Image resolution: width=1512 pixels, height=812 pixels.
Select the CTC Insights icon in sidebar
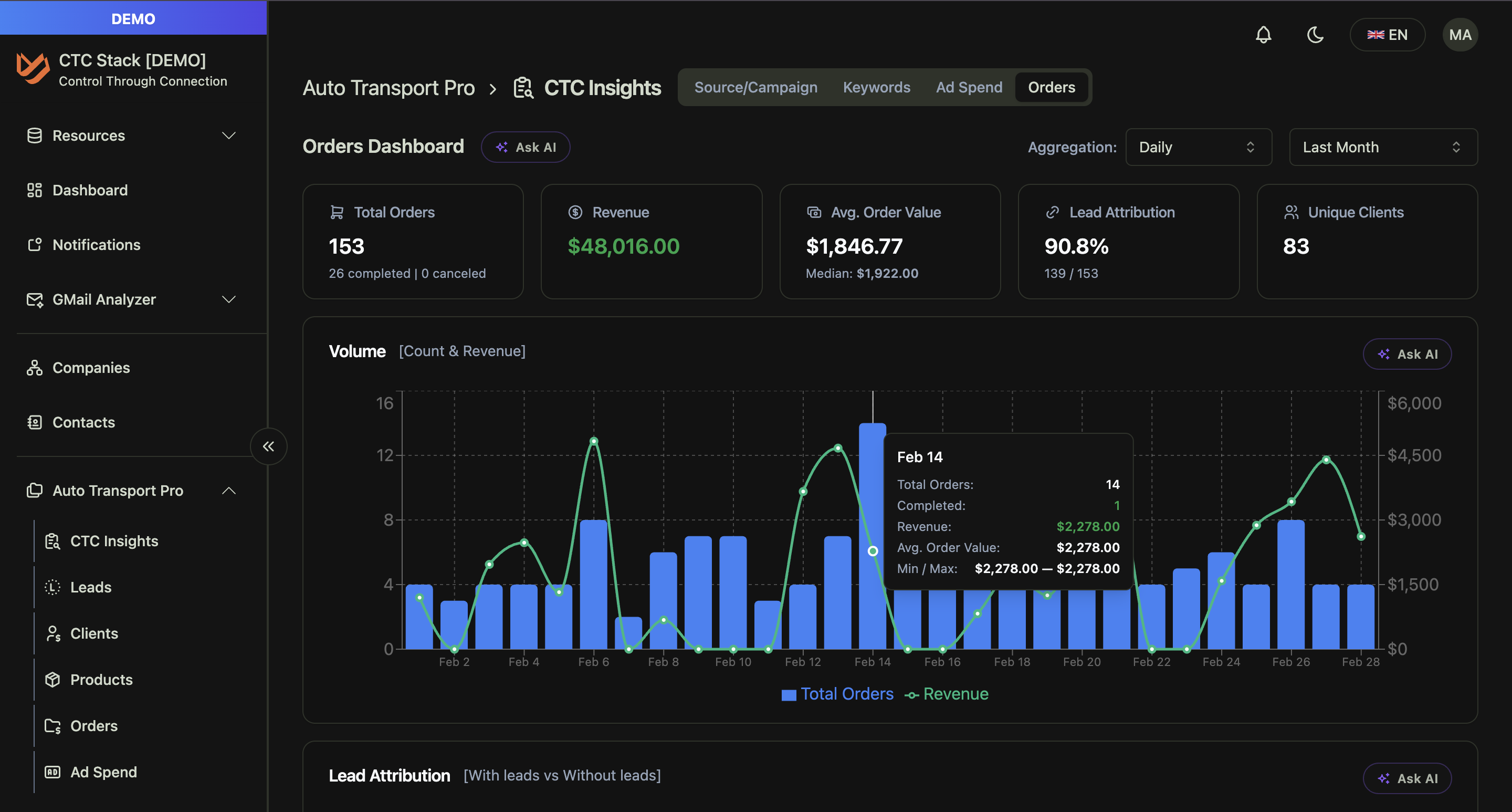click(52, 541)
